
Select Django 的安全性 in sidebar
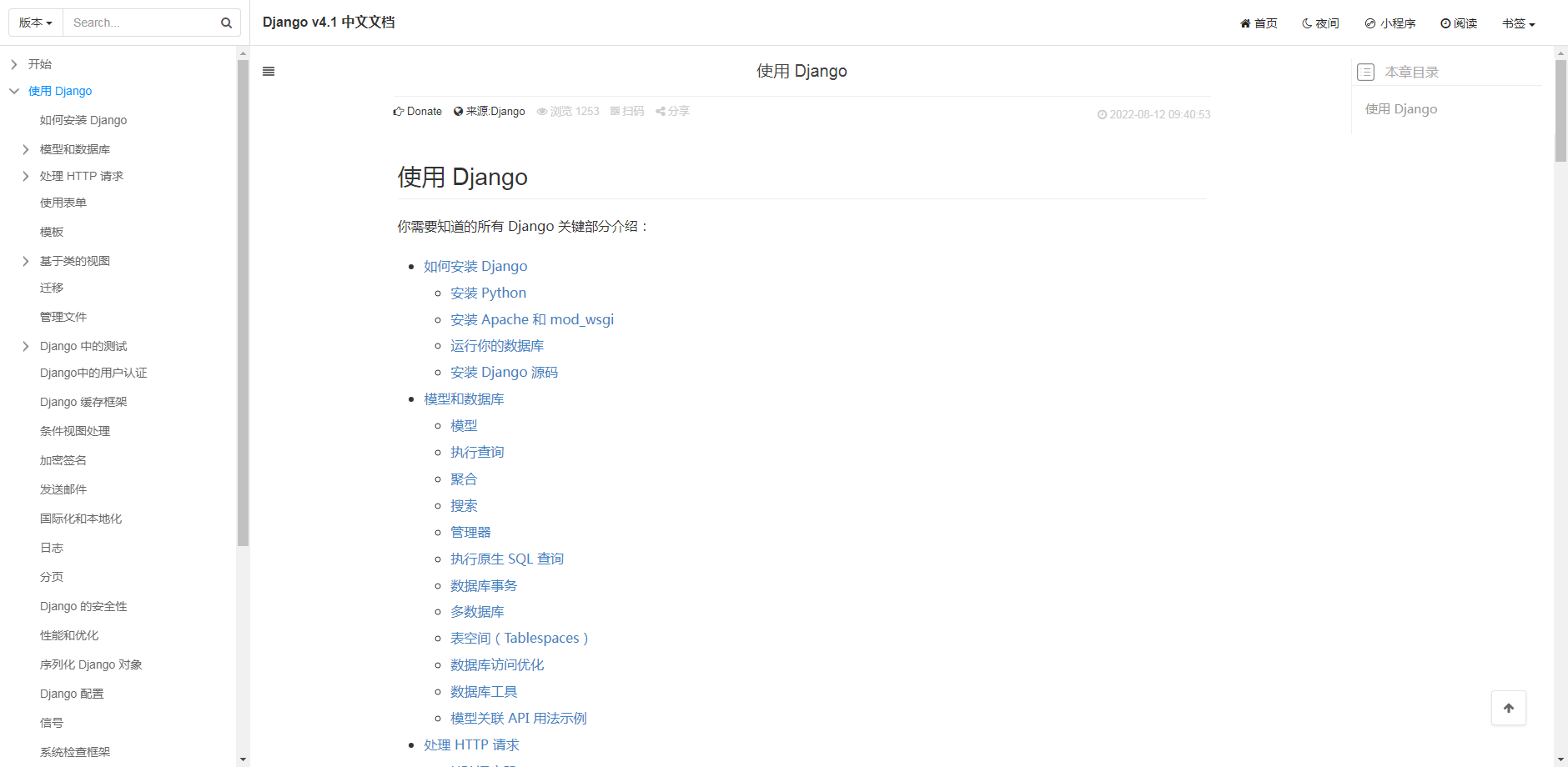(83, 606)
